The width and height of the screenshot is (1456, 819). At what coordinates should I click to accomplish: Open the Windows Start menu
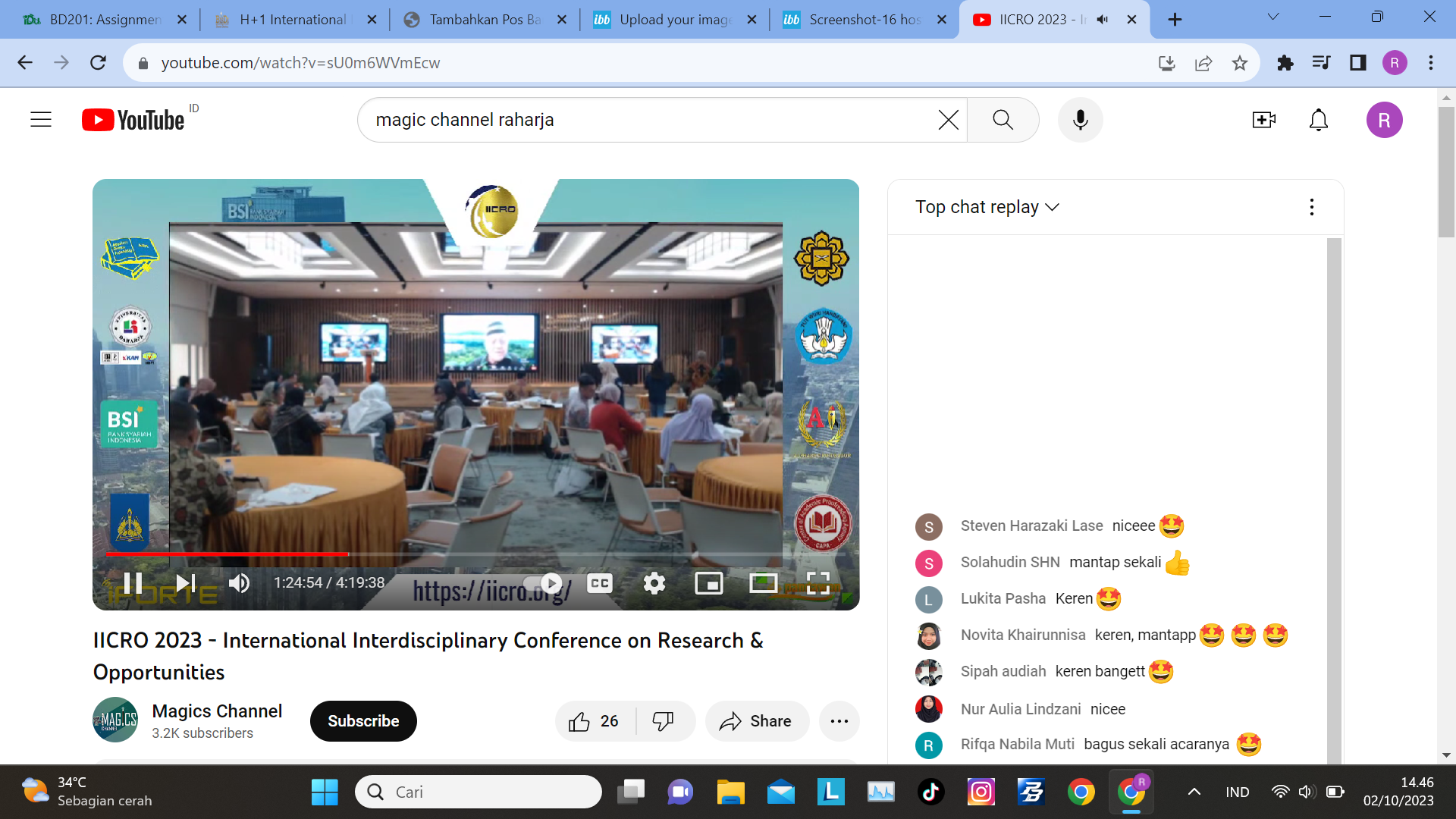tap(325, 792)
